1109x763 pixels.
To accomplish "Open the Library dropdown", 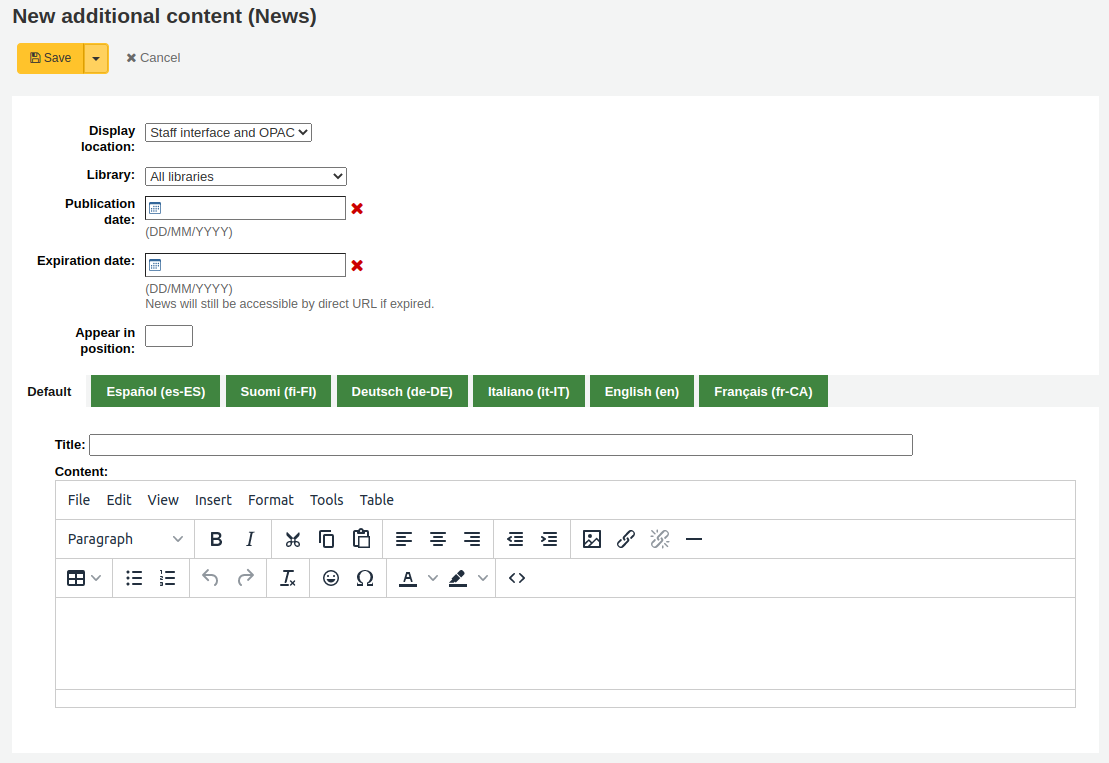I will tap(245, 176).
